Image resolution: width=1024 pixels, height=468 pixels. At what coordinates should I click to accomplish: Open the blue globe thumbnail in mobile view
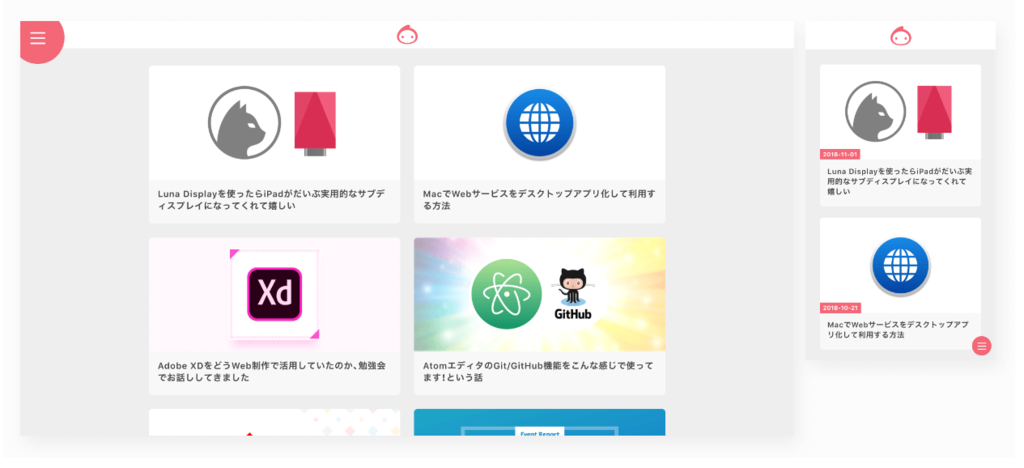pyautogui.click(x=900, y=266)
